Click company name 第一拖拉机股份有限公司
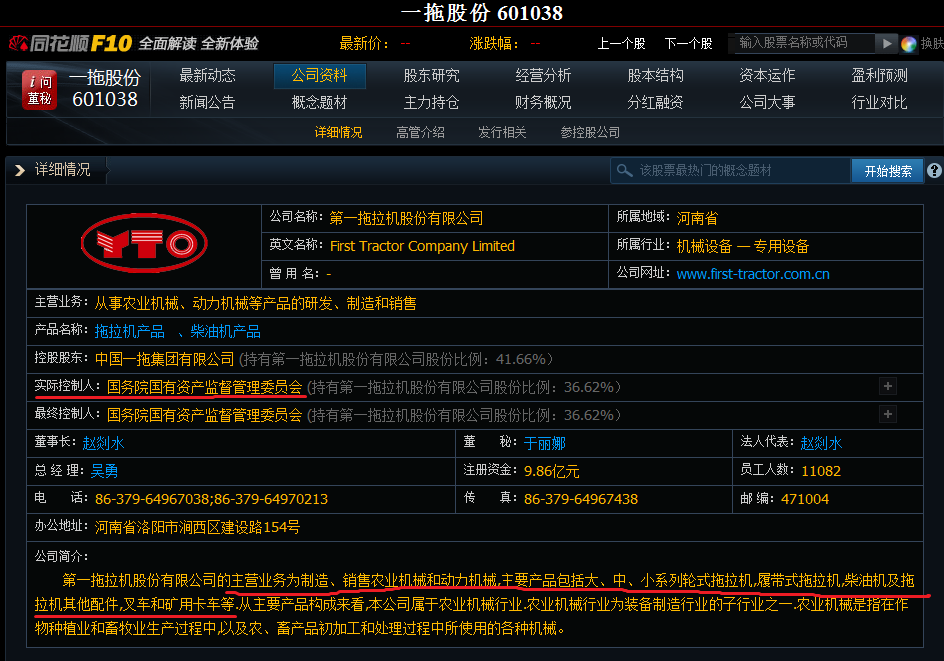 (x=406, y=218)
